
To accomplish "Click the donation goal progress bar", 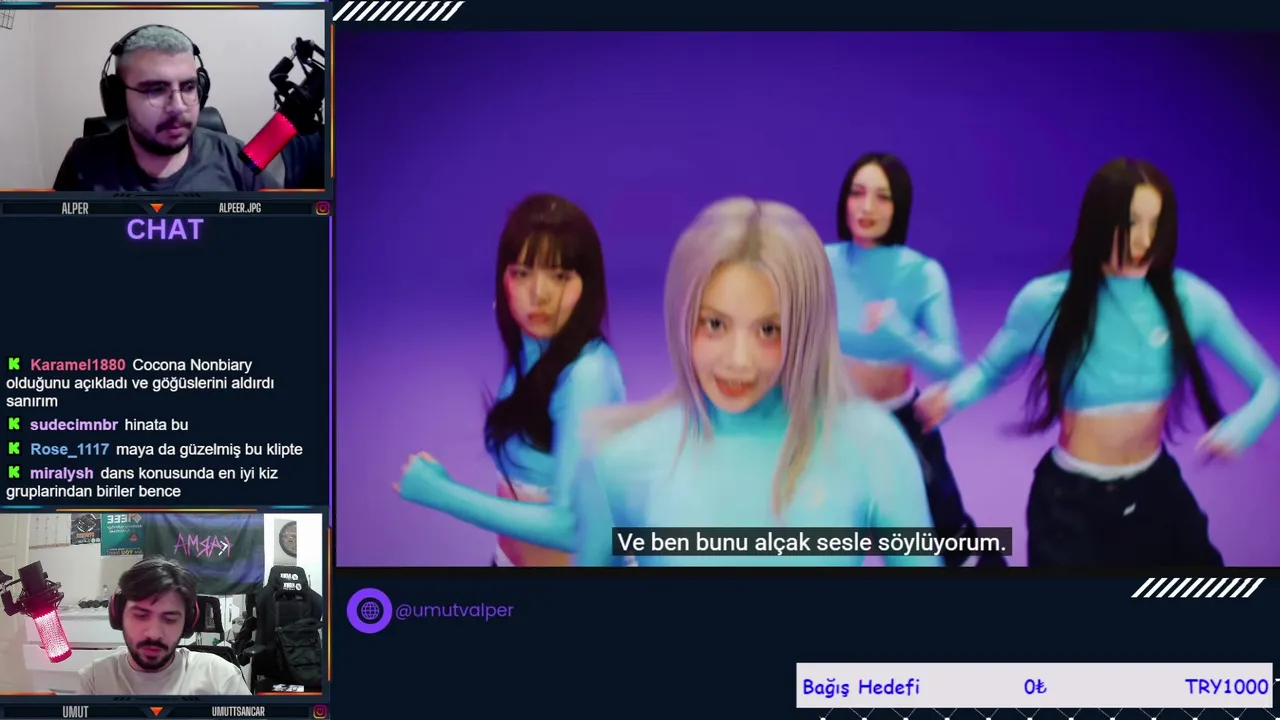I will 1034,687.
